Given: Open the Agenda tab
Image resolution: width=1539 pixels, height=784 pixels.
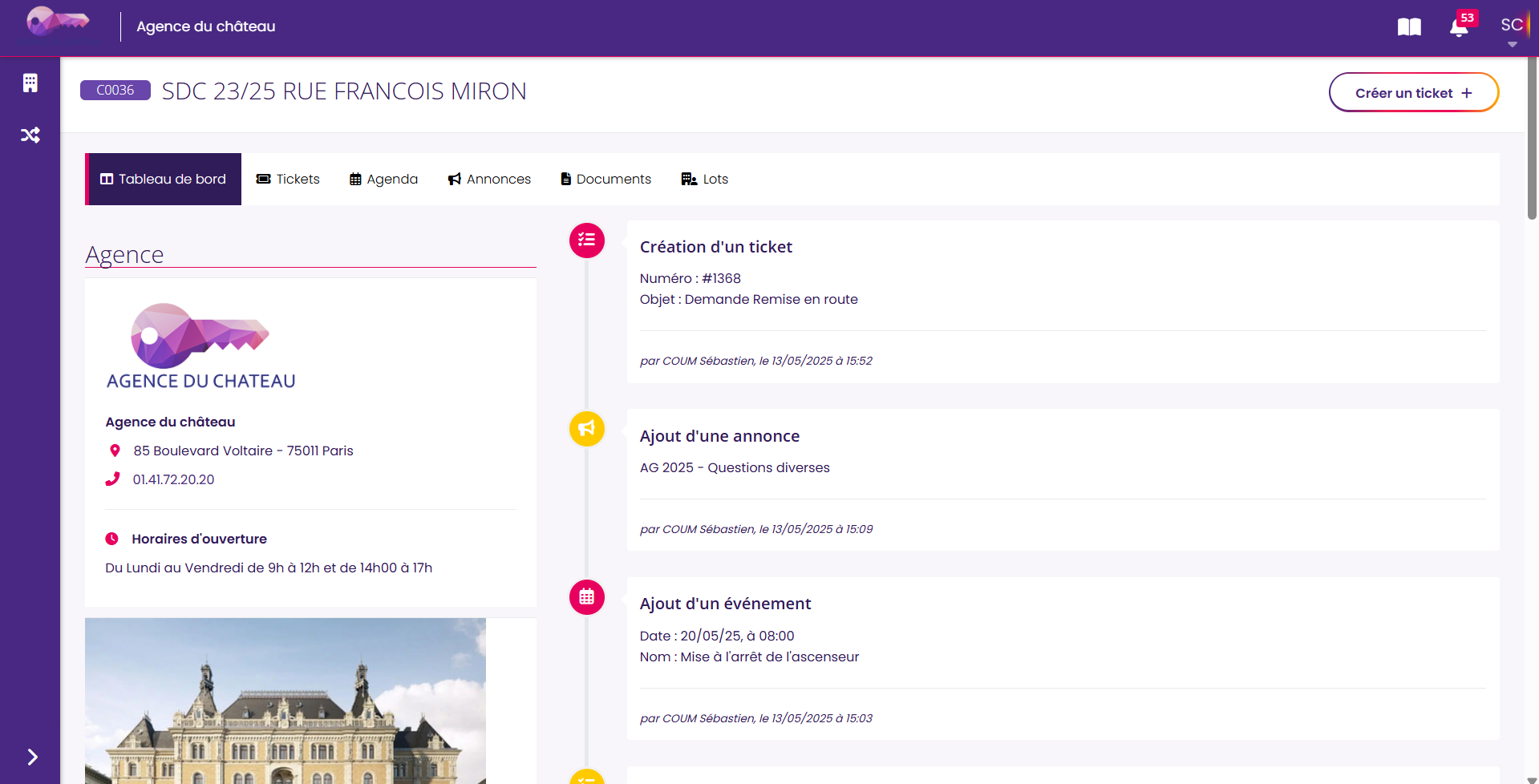Looking at the screenshot, I should point(383,179).
